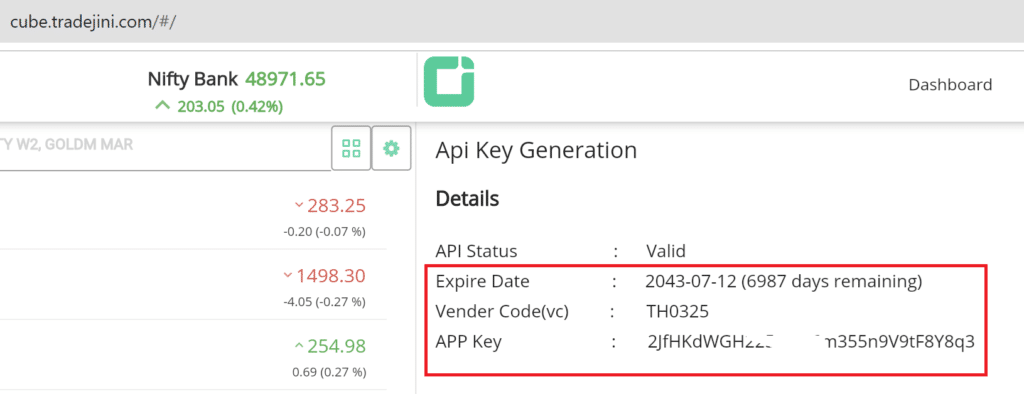Click the Api Key Generation heading
This screenshot has height=394, width=1024.
pos(536,151)
